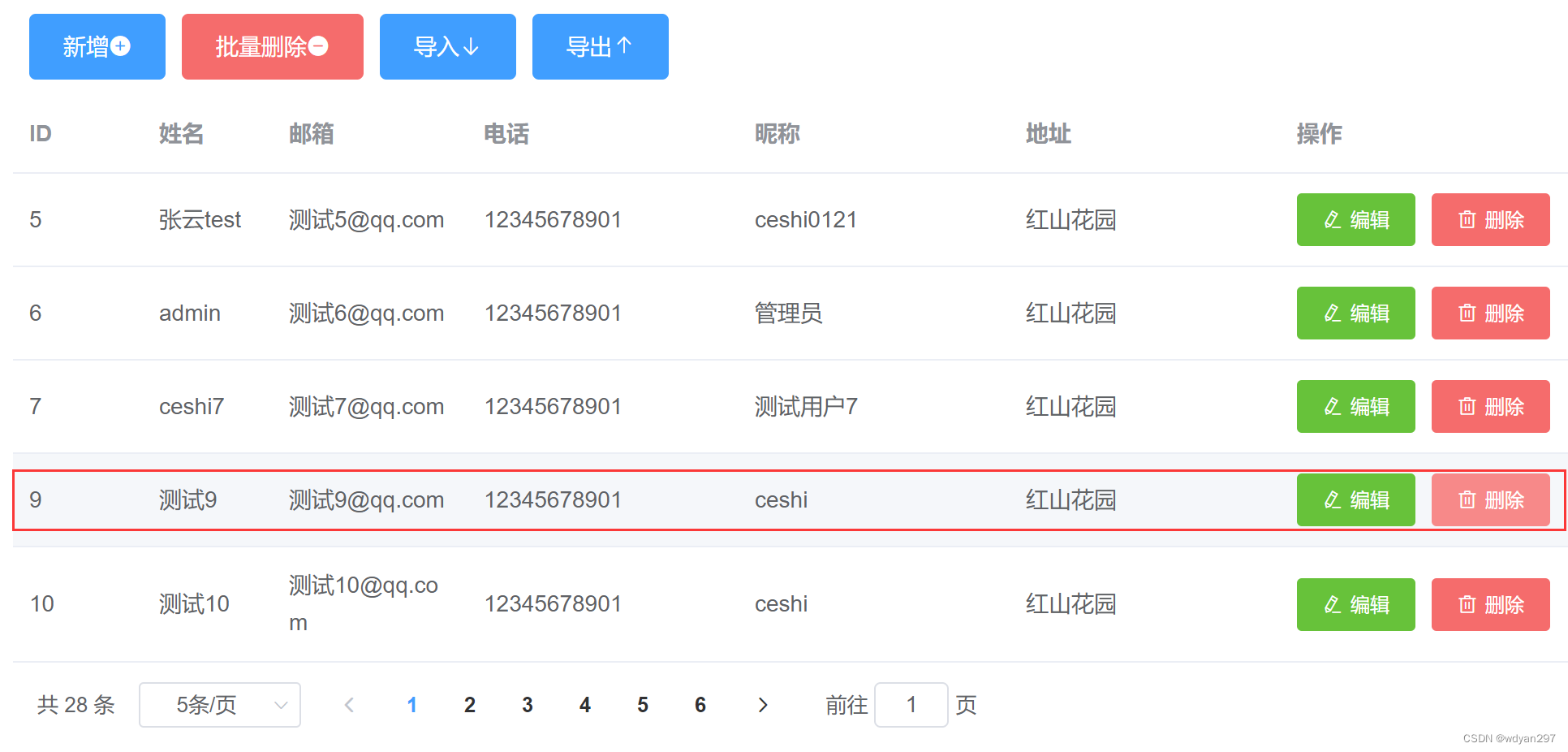Edit the ceshi7 row

[1355, 406]
